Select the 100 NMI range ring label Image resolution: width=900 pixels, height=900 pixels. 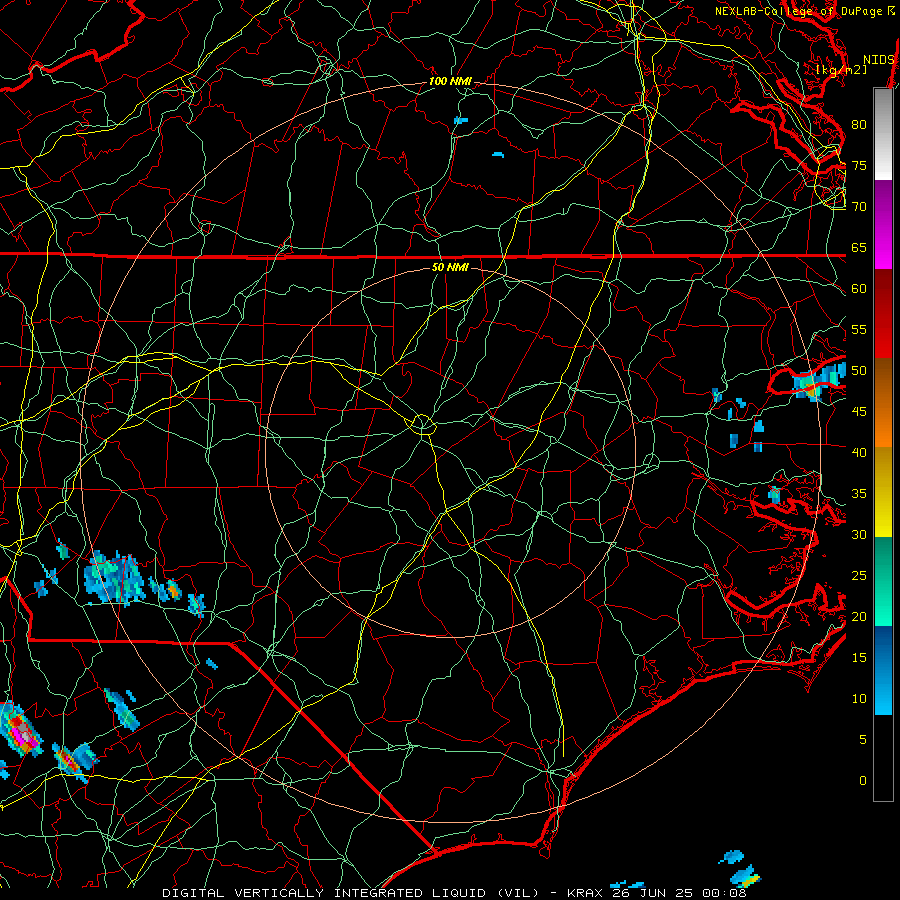coord(450,82)
